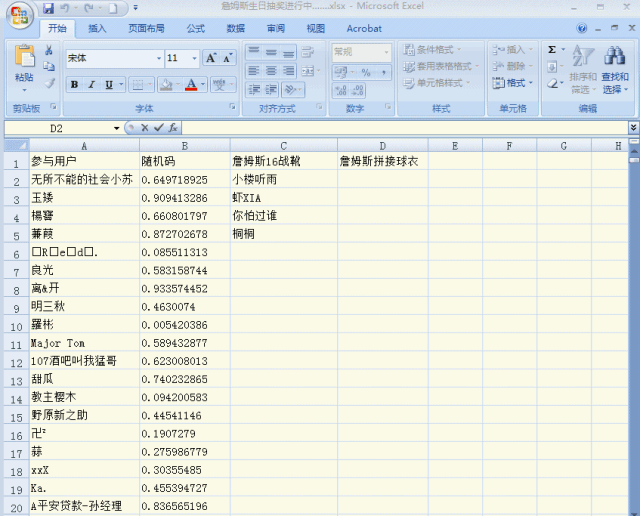Undo the last action

point(65,8)
